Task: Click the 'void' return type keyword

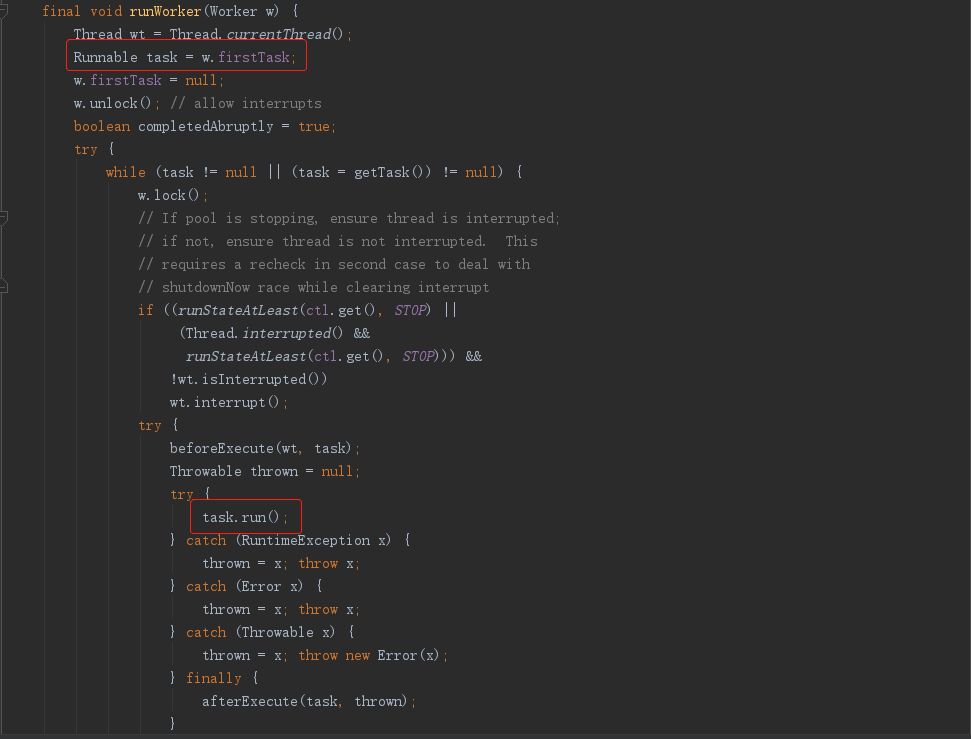Action: click(x=106, y=11)
